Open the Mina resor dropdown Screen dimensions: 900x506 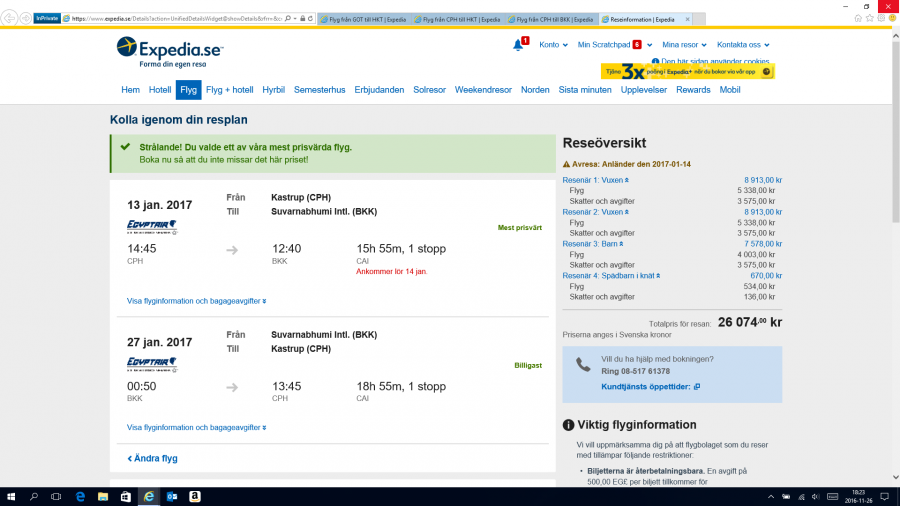click(x=683, y=45)
